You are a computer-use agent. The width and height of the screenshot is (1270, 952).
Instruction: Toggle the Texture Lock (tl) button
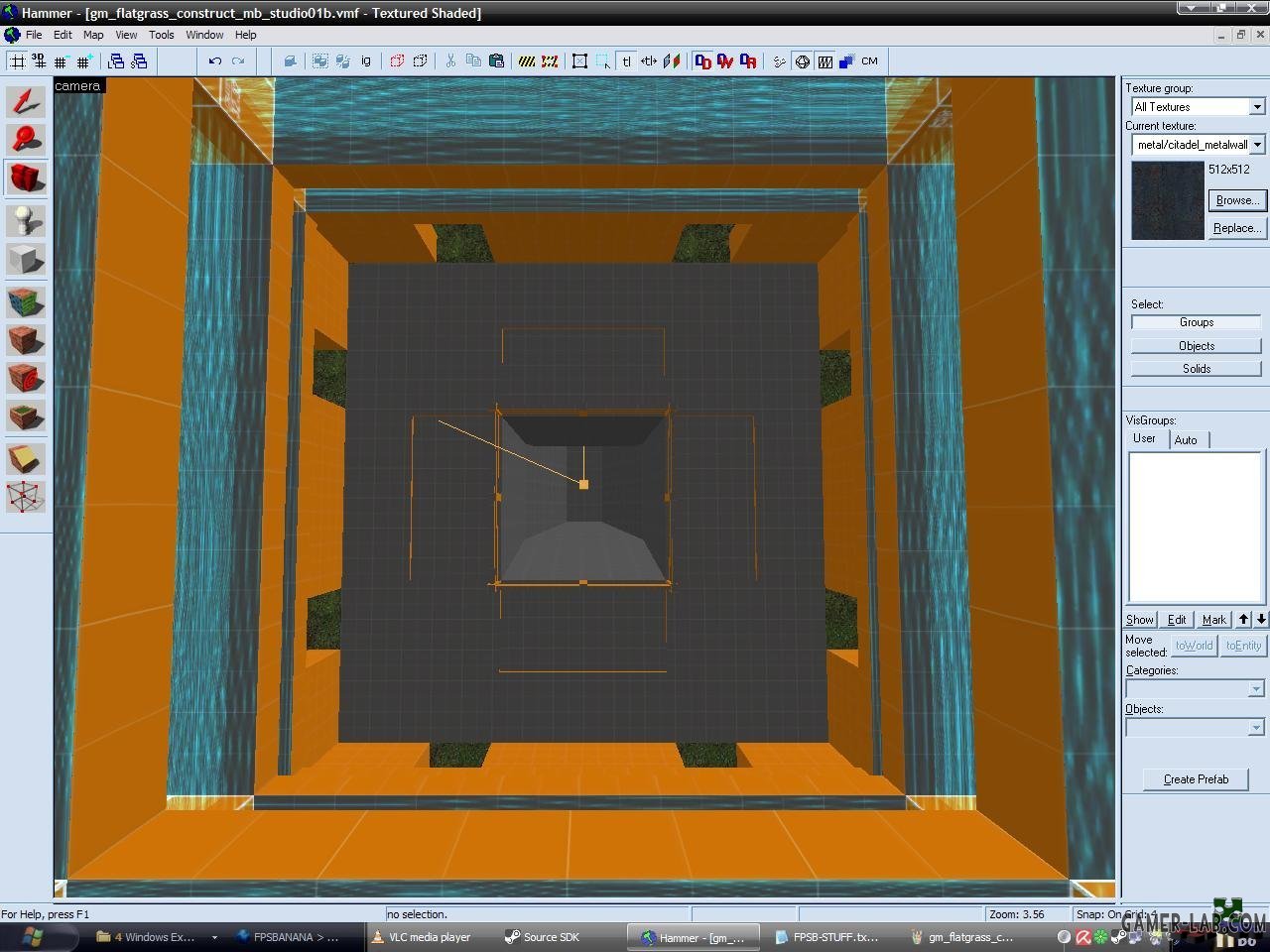tap(626, 61)
